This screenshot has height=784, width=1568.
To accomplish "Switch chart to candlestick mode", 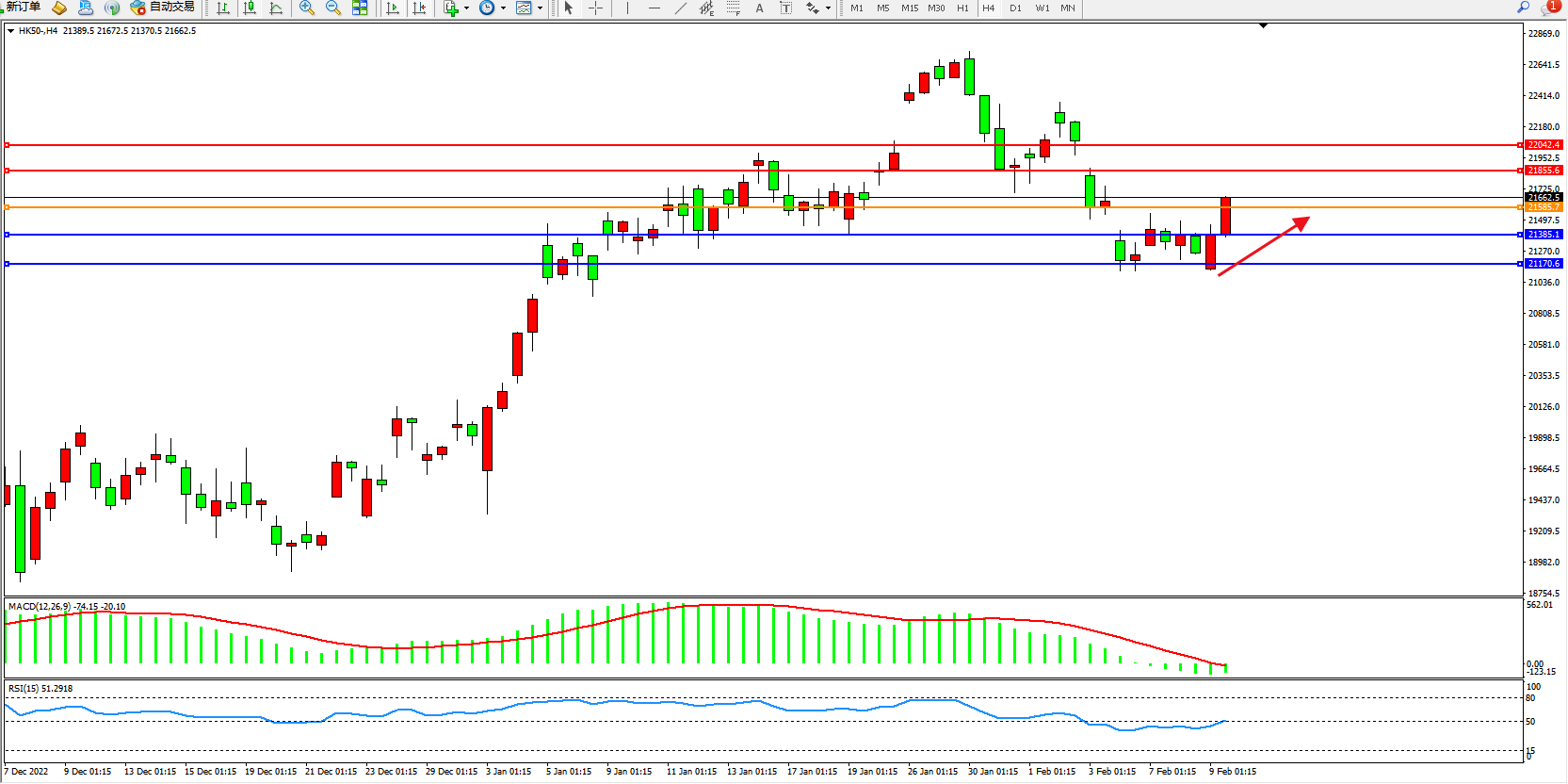I will point(250,8).
